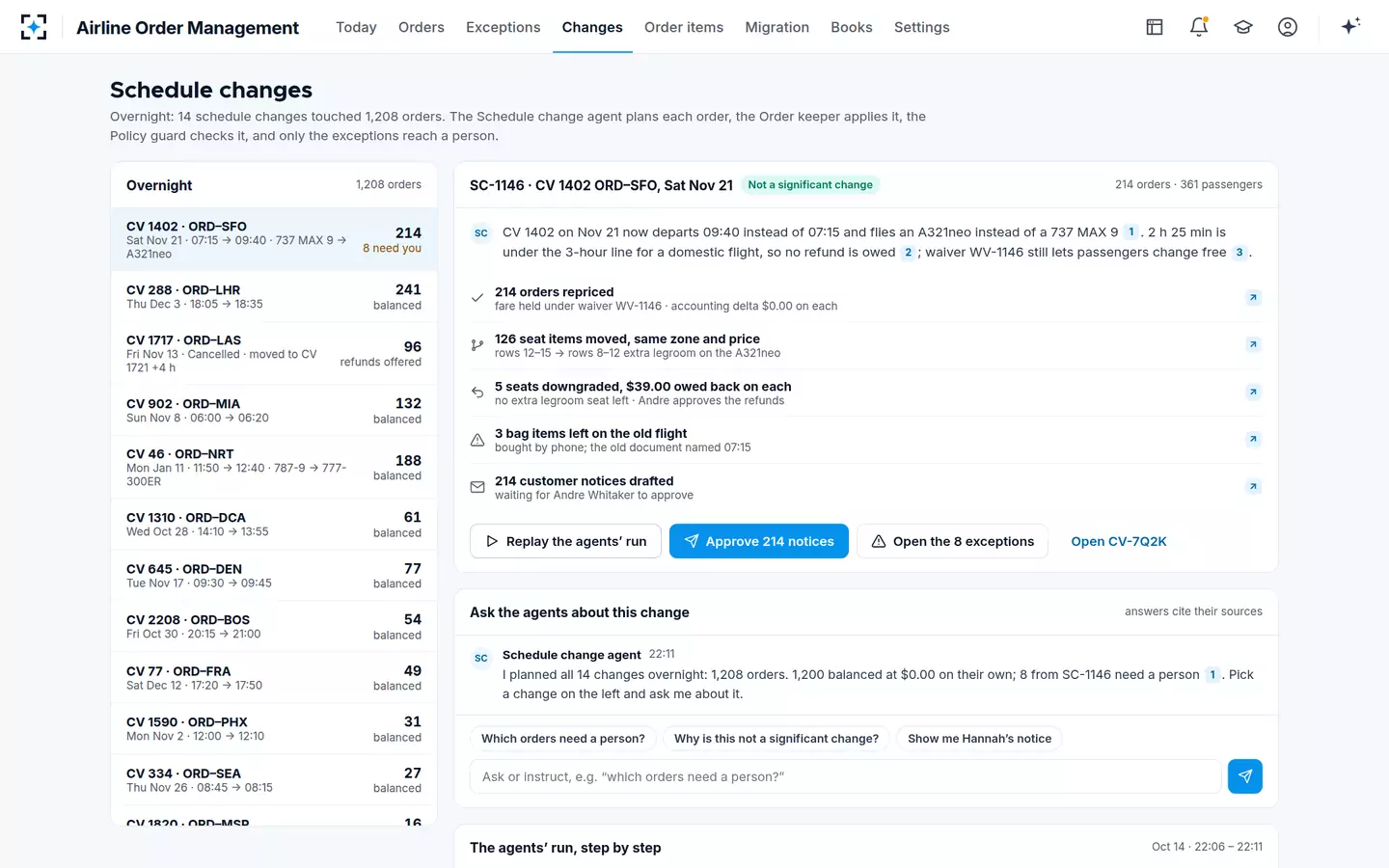Select the CV 1717 ORD–LAS cancelled change
Image resolution: width=1389 pixels, height=868 pixels.
[x=274, y=354]
